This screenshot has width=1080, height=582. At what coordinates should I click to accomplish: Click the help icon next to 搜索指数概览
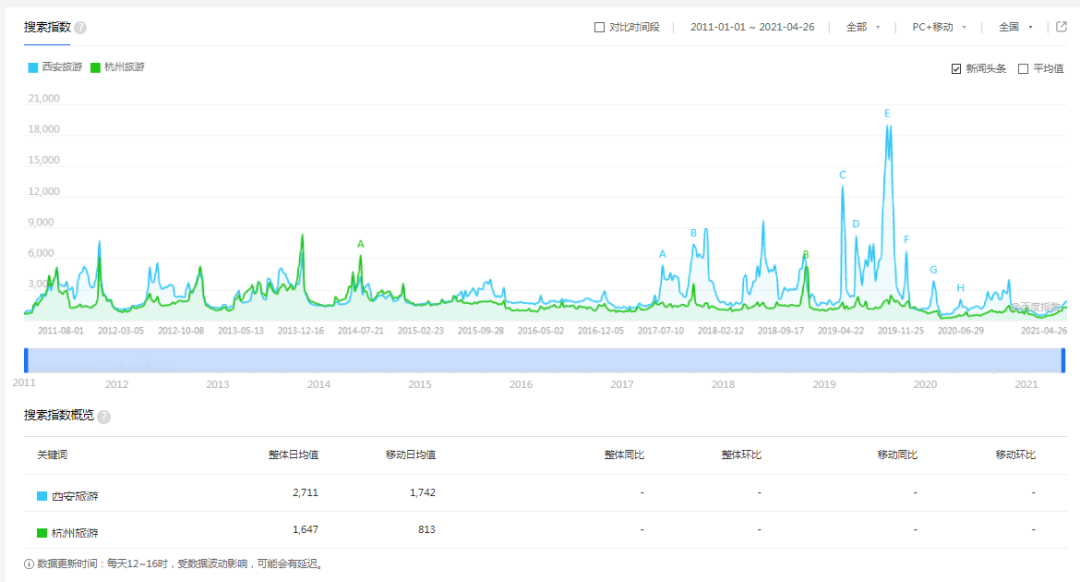[x=104, y=416]
